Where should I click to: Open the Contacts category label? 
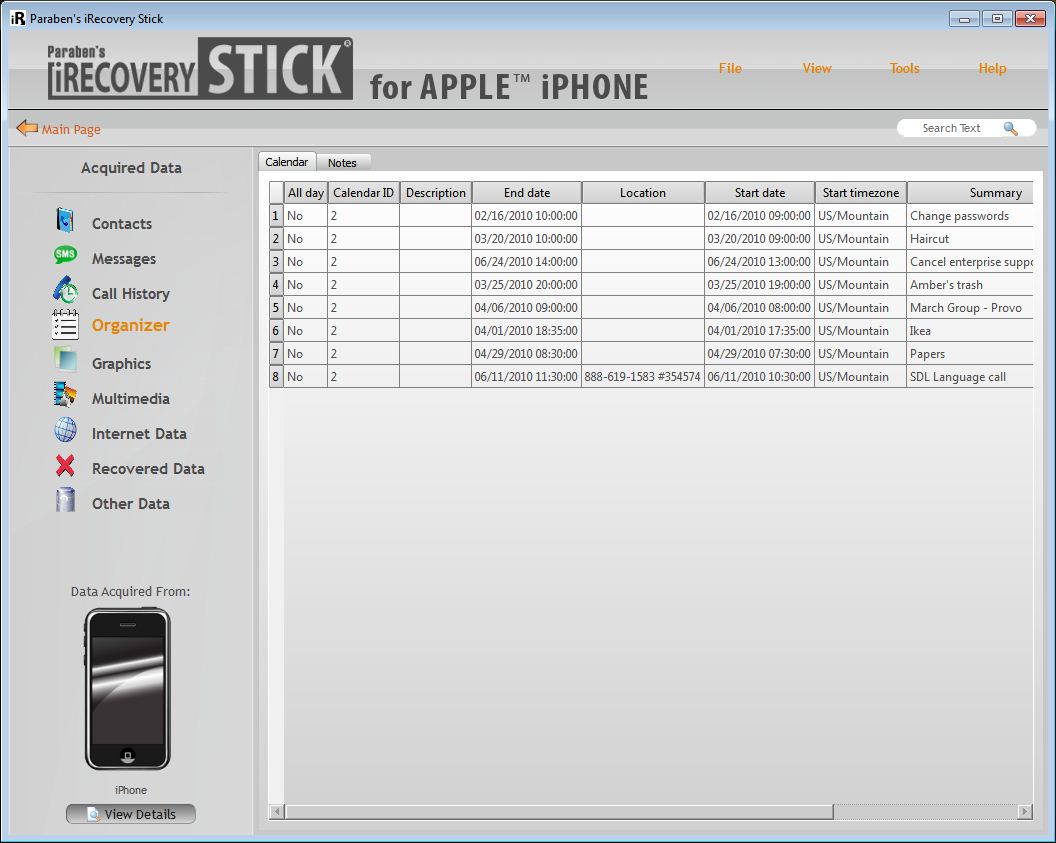122,224
